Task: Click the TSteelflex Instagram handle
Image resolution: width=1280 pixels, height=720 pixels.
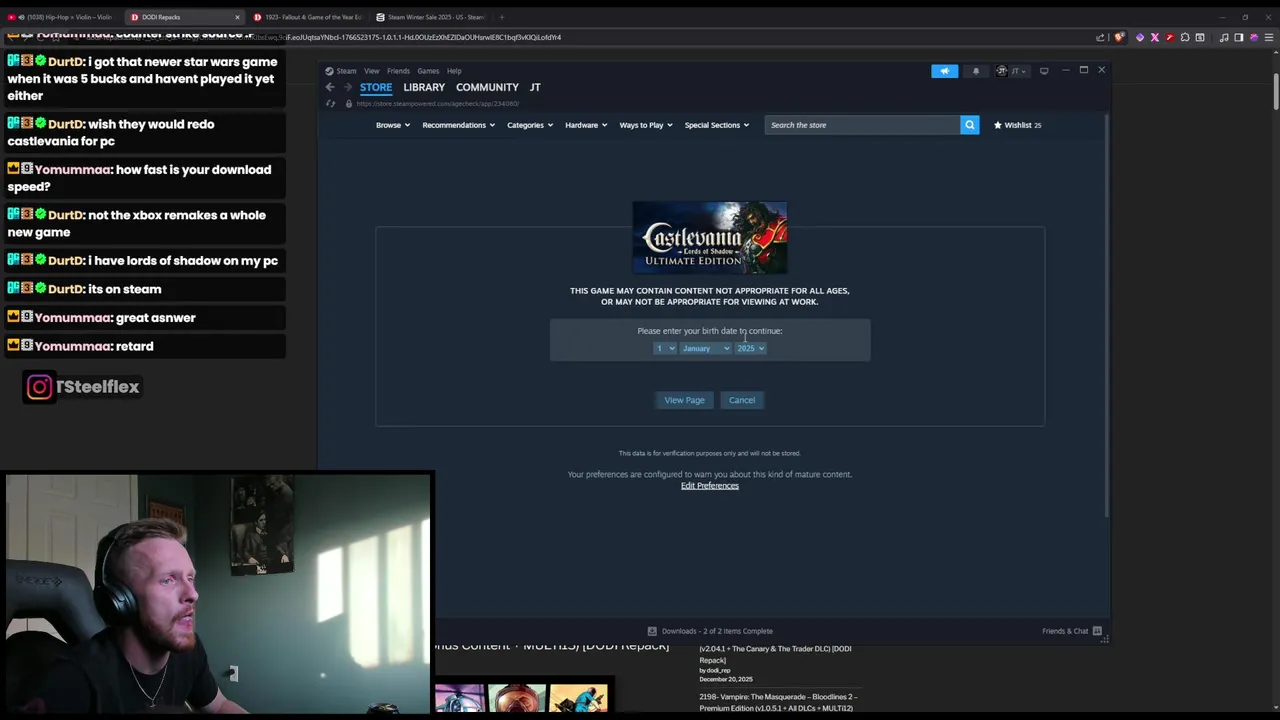Action: tap(97, 387)
